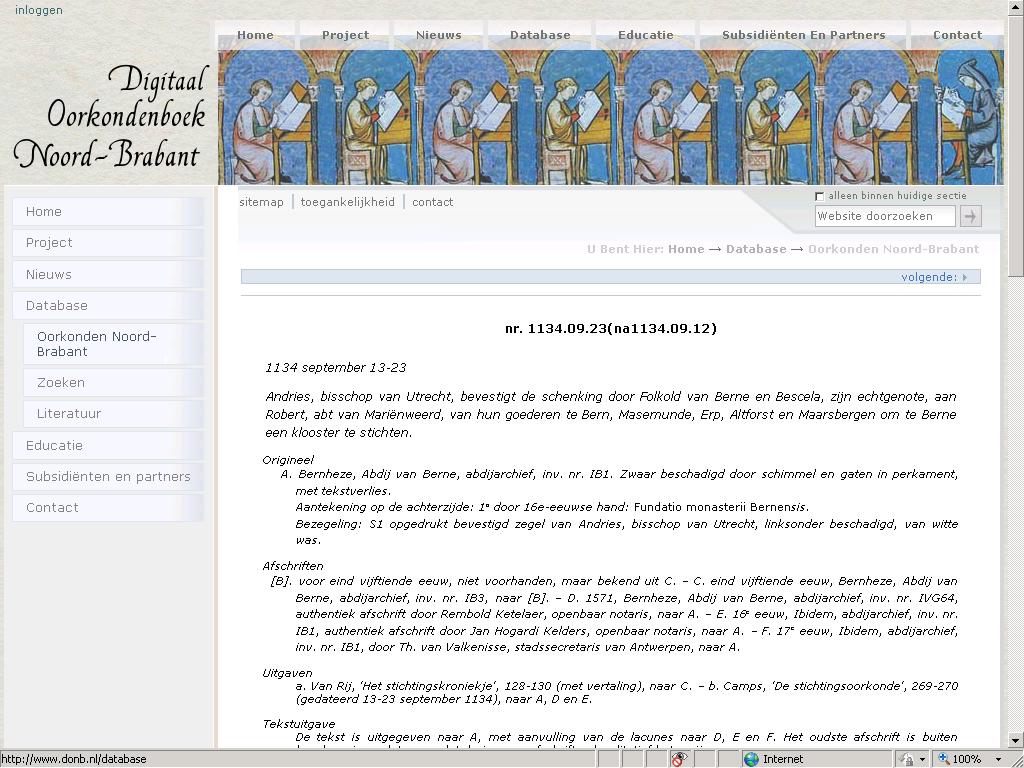
Task: Click the 'Origineel' section heading
Action: [x=288, y=460]
